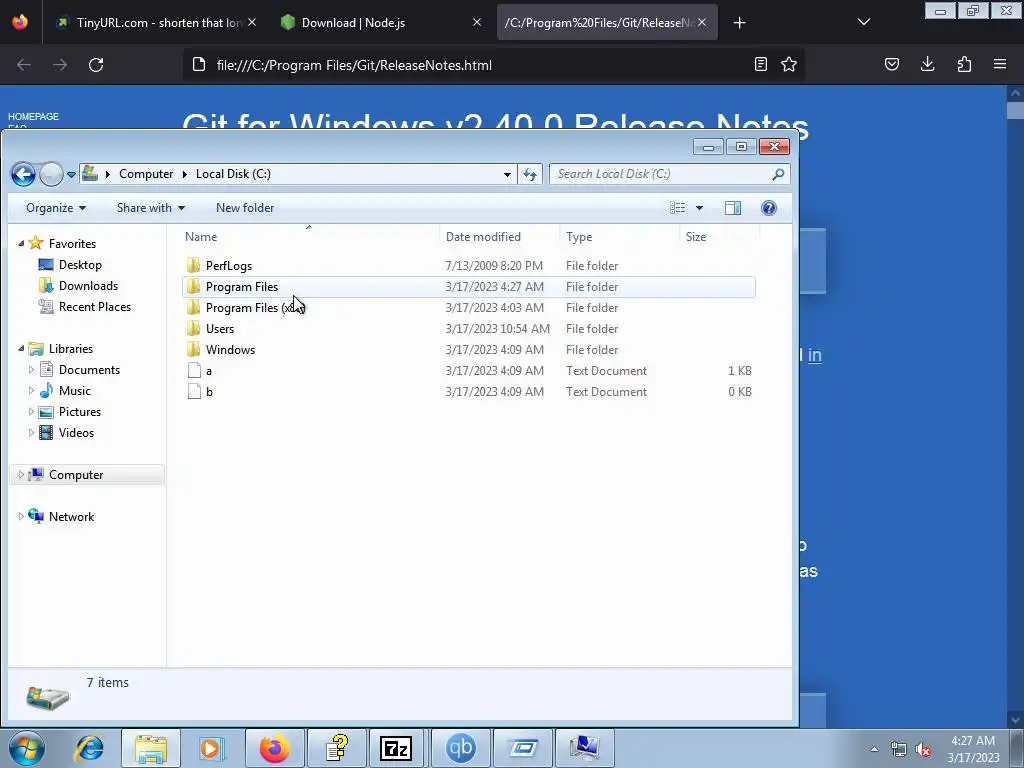
Task: Open Desktop in Favorites
Action: point(80,264)
